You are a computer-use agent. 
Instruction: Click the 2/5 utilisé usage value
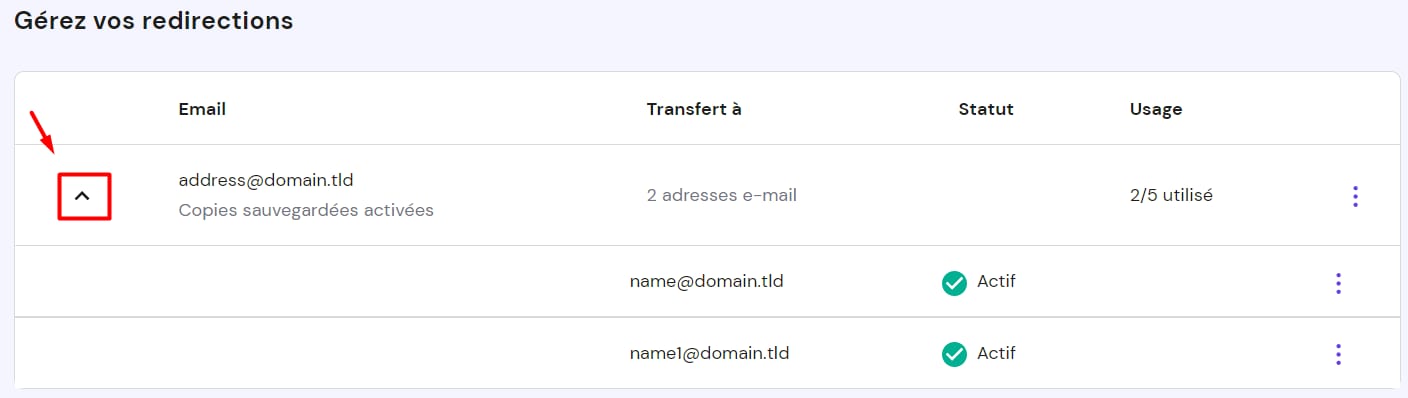(1171, 195)
